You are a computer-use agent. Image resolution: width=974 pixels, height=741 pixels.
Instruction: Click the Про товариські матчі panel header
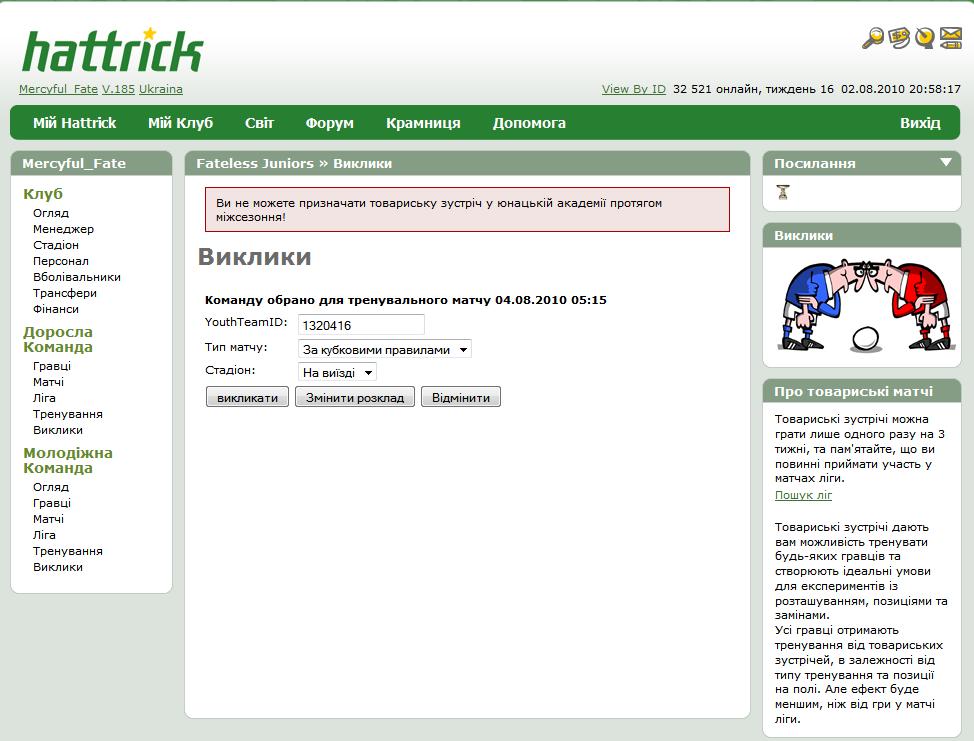tap(861, 391)
